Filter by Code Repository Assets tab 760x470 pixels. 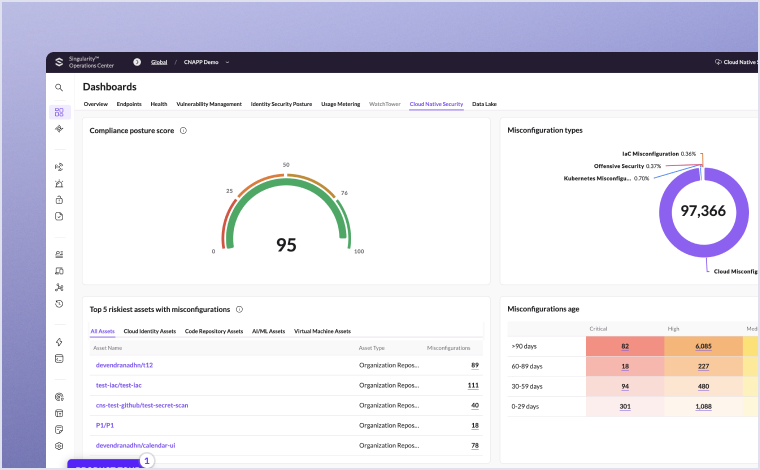pos(214,331)
